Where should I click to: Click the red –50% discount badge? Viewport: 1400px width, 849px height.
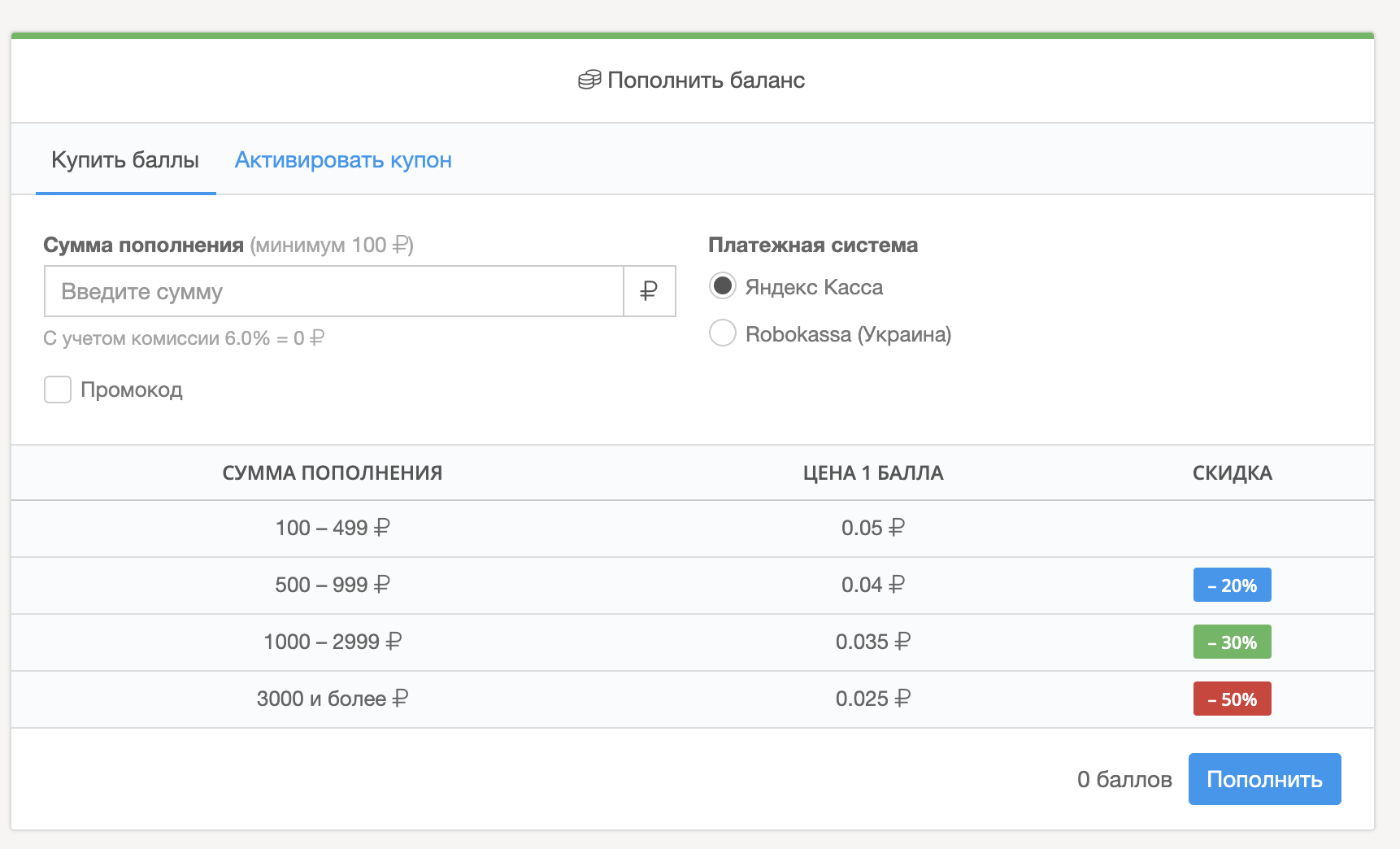pos(1232,699)
